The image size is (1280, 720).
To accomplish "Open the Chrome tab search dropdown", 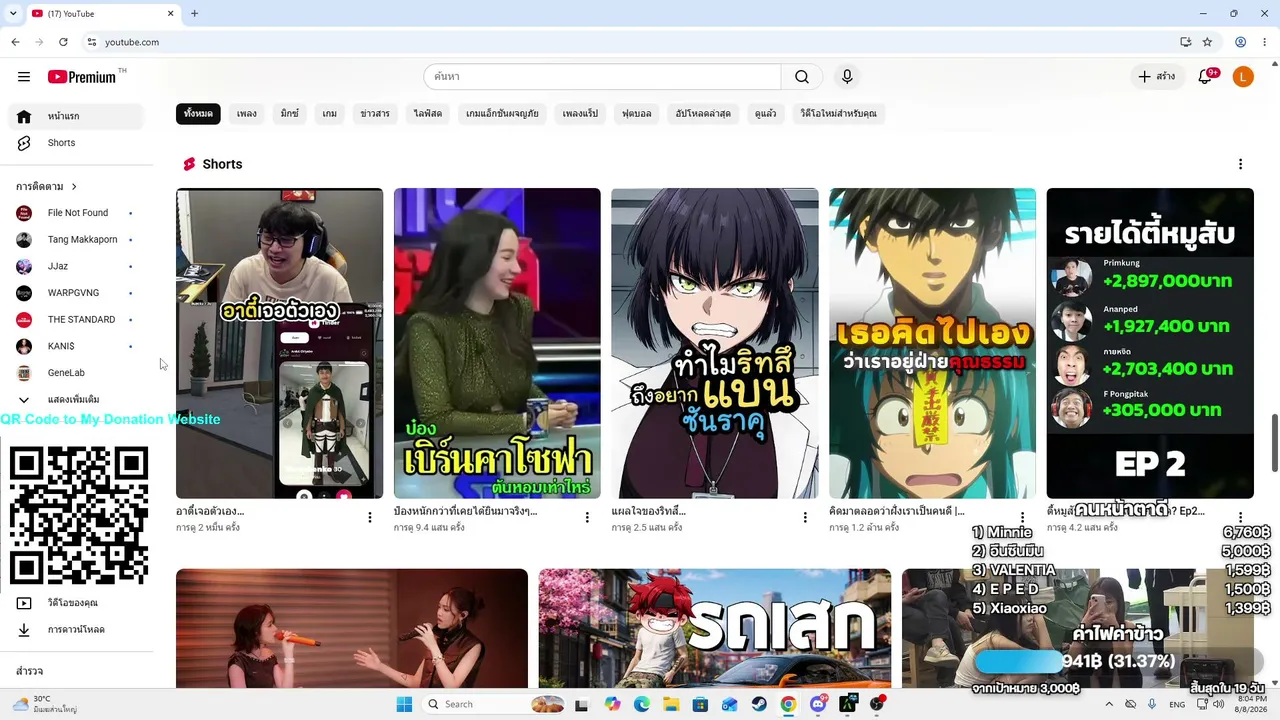I will tap(13, 13).
